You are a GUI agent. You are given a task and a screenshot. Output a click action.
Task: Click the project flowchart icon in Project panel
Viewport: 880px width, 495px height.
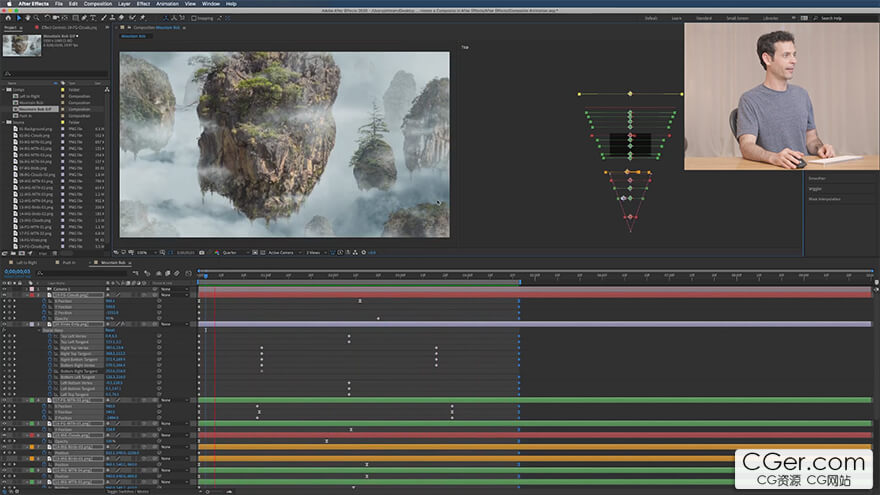107,89
